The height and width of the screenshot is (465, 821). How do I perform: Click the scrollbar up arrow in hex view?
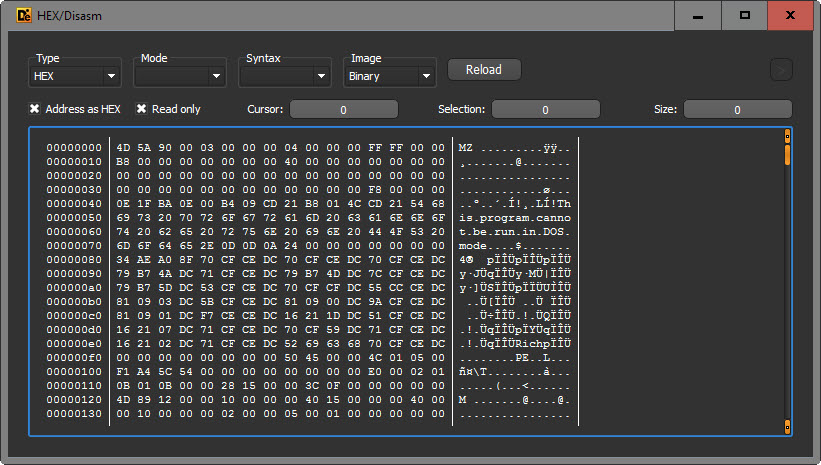point(787,136)
